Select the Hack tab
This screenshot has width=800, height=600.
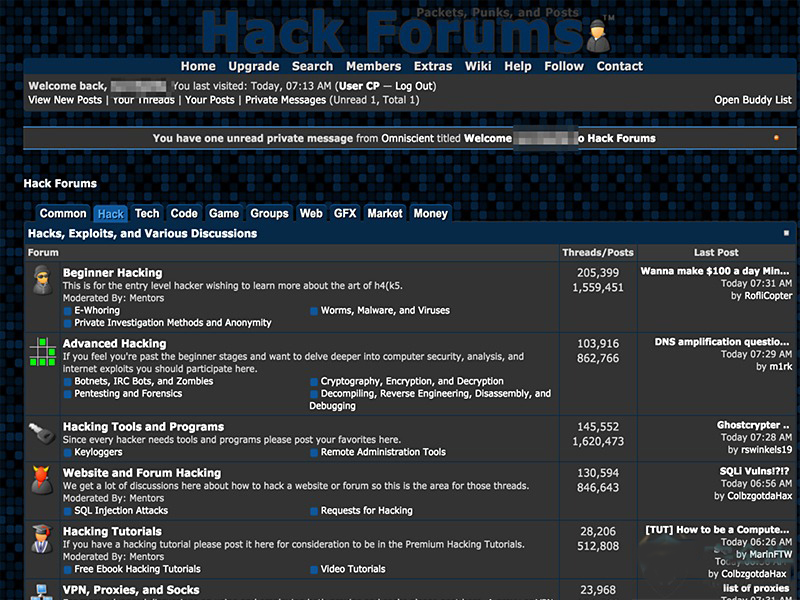point(111,214)
